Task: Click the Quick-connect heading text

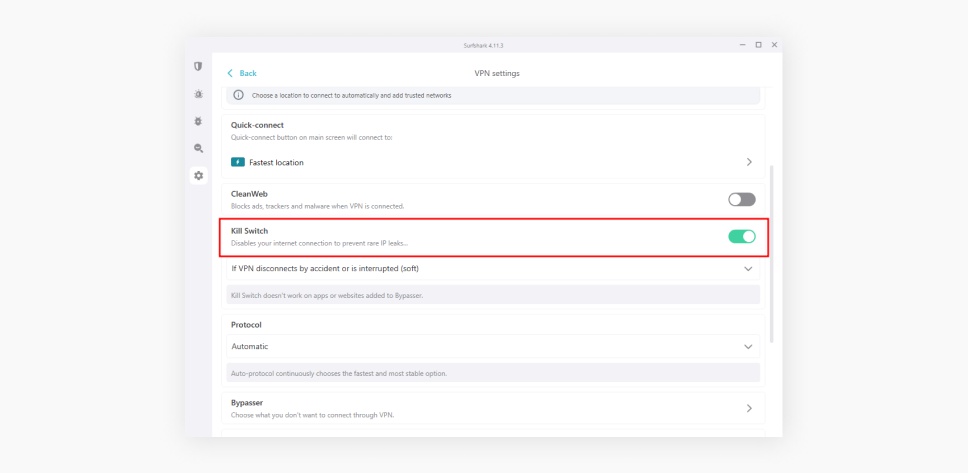Action: point(257,125)
